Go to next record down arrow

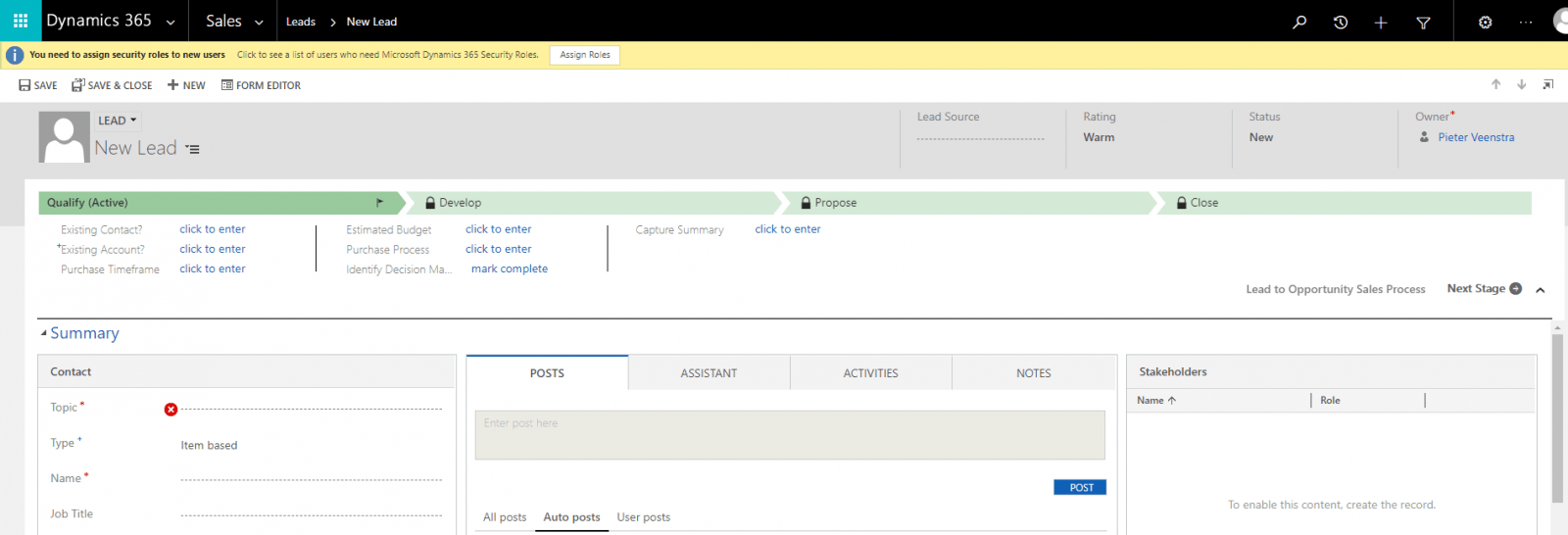tap(1522, 84)
